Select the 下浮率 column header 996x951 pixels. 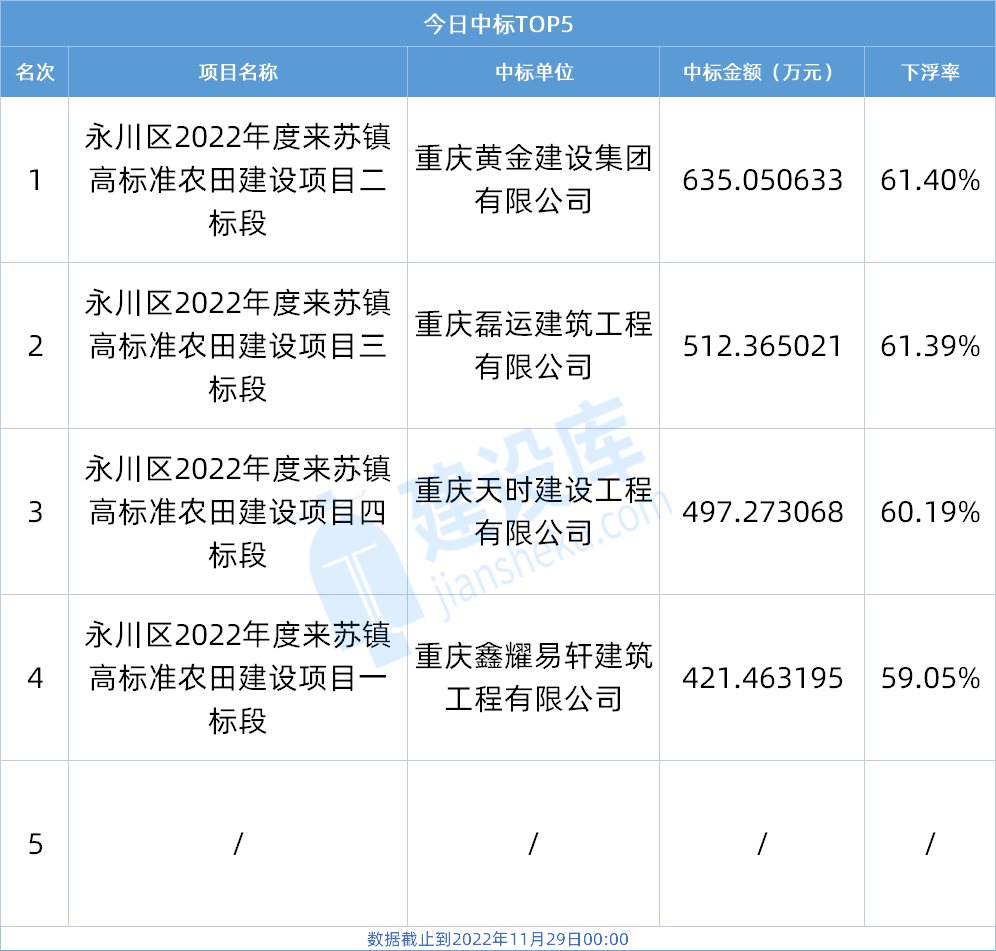click(x=929, y=72)
